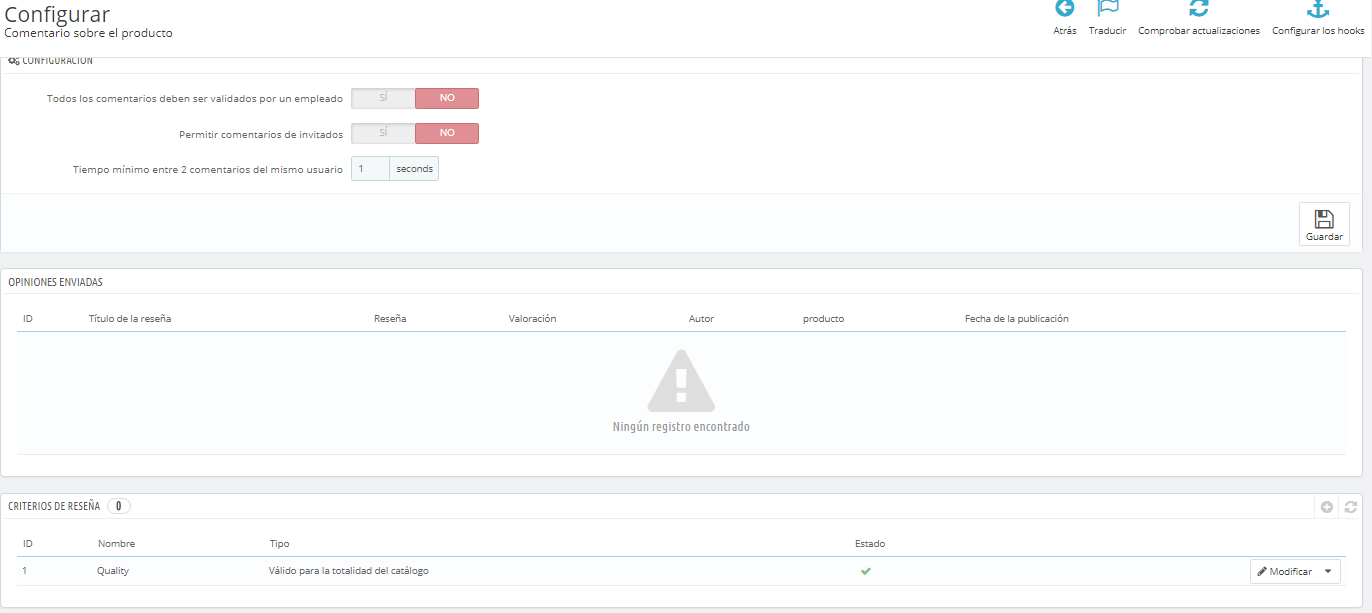1372x613 pixels.
Task: Click the Nombre column header
Action: 116,544
